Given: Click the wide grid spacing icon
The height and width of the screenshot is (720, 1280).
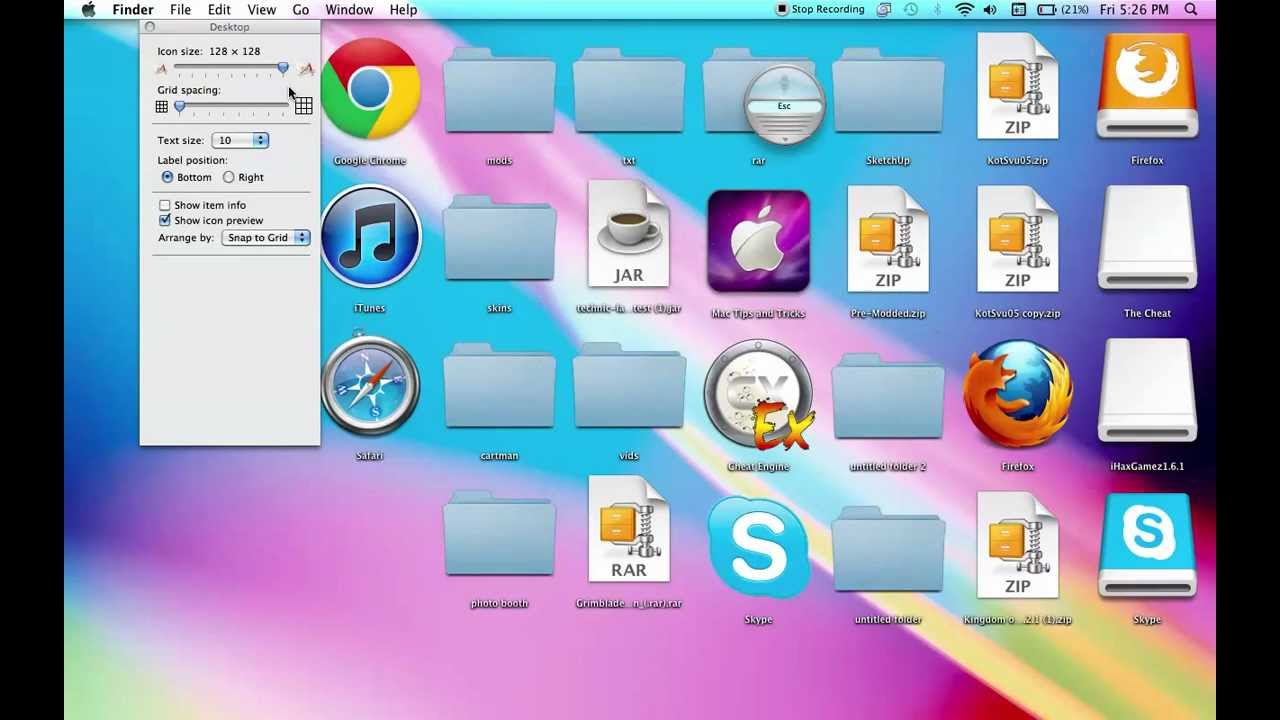Looking at the screenshot, I should [303, 106].
